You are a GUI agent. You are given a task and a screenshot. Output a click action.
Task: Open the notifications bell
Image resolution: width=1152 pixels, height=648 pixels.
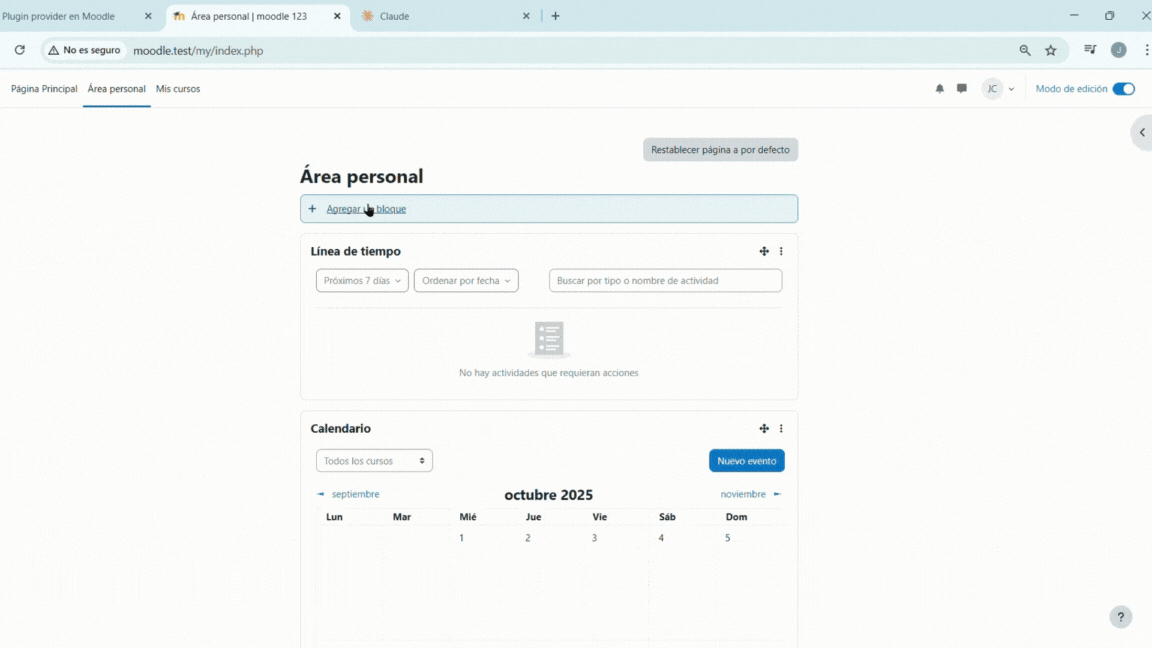click(x=939, y=88)
